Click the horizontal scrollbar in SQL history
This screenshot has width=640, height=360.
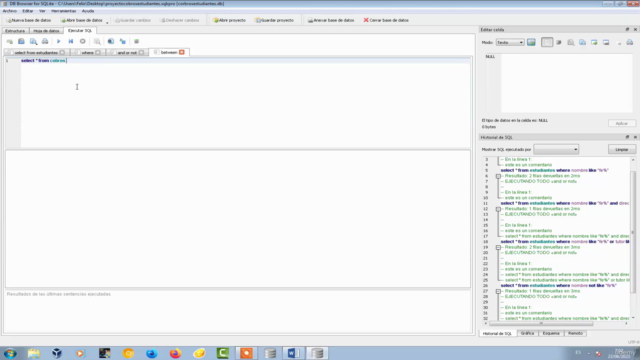pyautogui.click(x=541, y=323)
